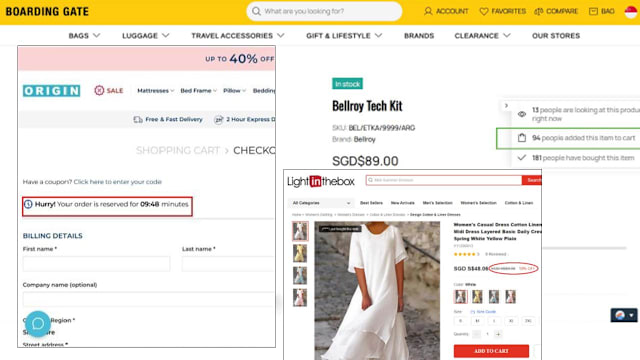Click the Origin SALE tag icon
Viewport: 640px width, 360px height.
coord(99,90)
